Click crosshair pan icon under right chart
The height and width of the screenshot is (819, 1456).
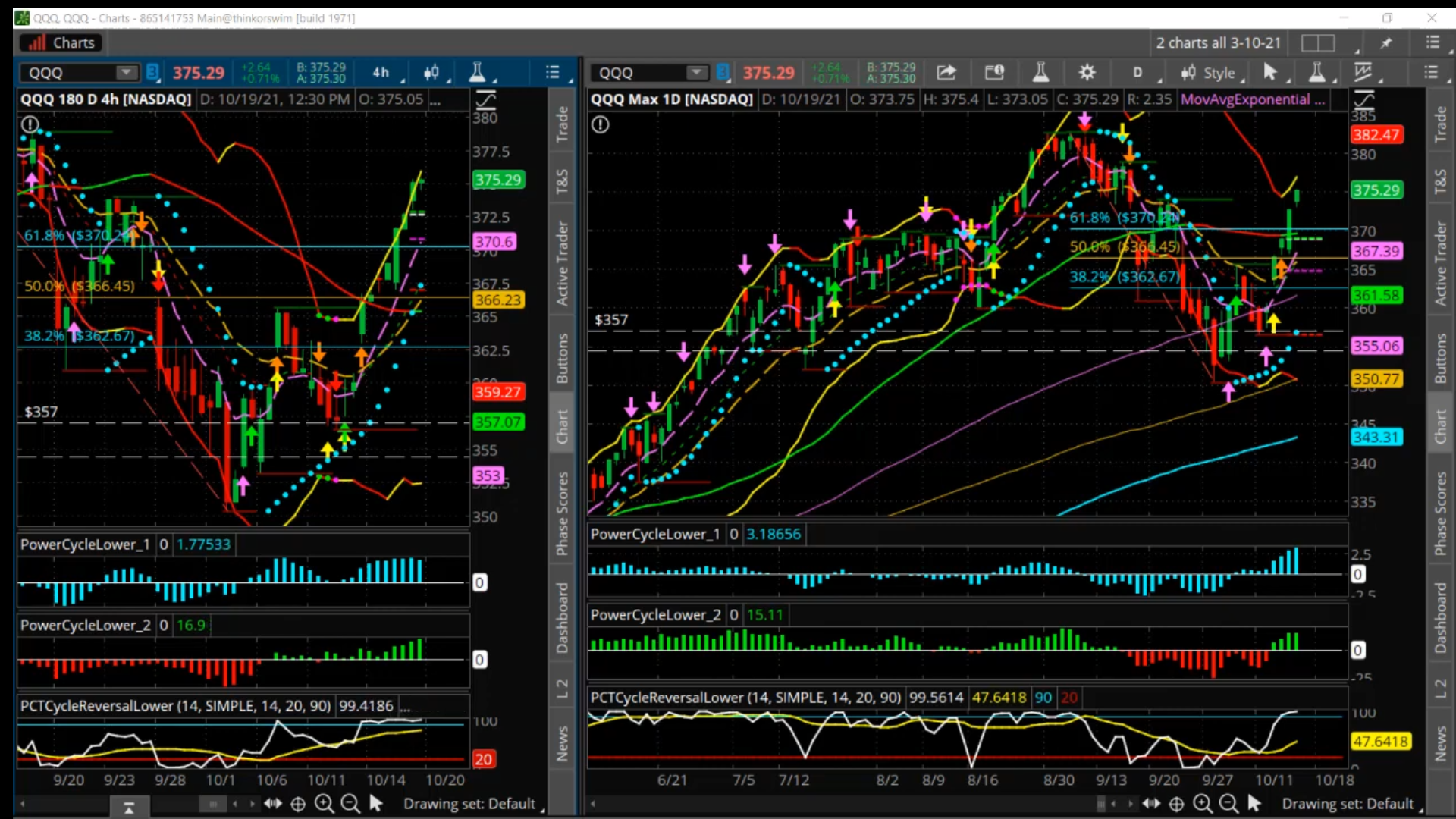[1176, 804]
